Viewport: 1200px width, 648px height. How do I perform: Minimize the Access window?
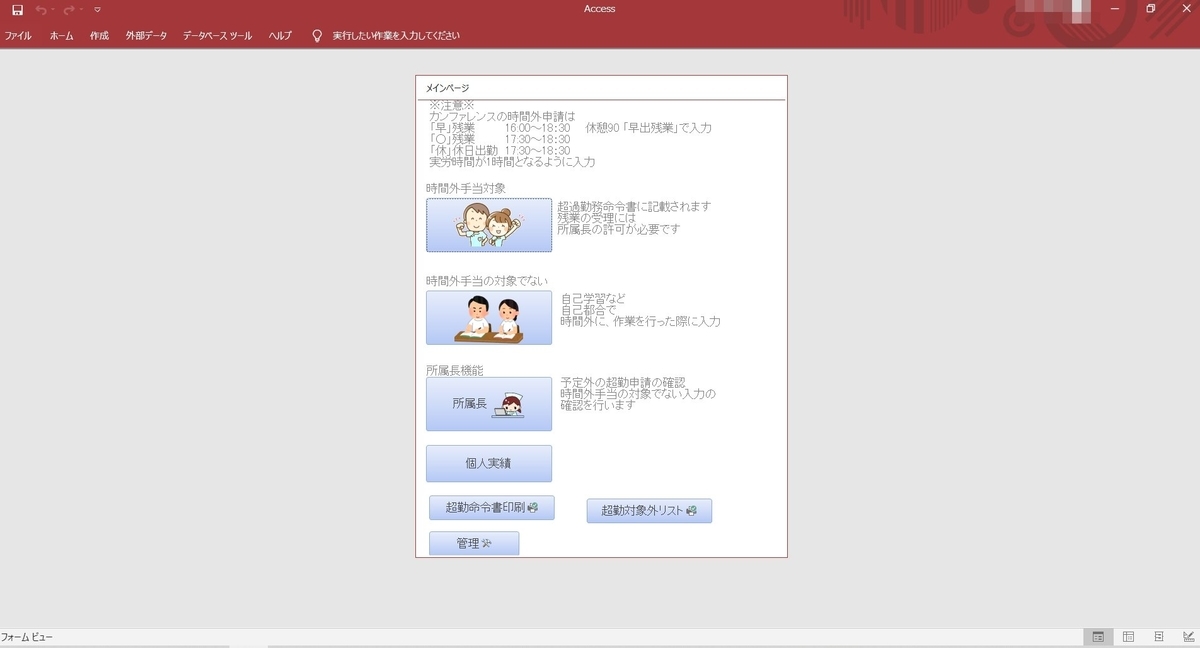coord(1115,9)
